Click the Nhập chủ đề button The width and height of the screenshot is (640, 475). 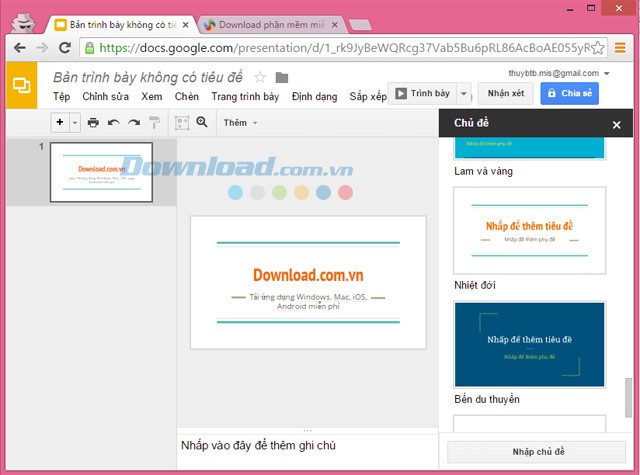[536, 452]
